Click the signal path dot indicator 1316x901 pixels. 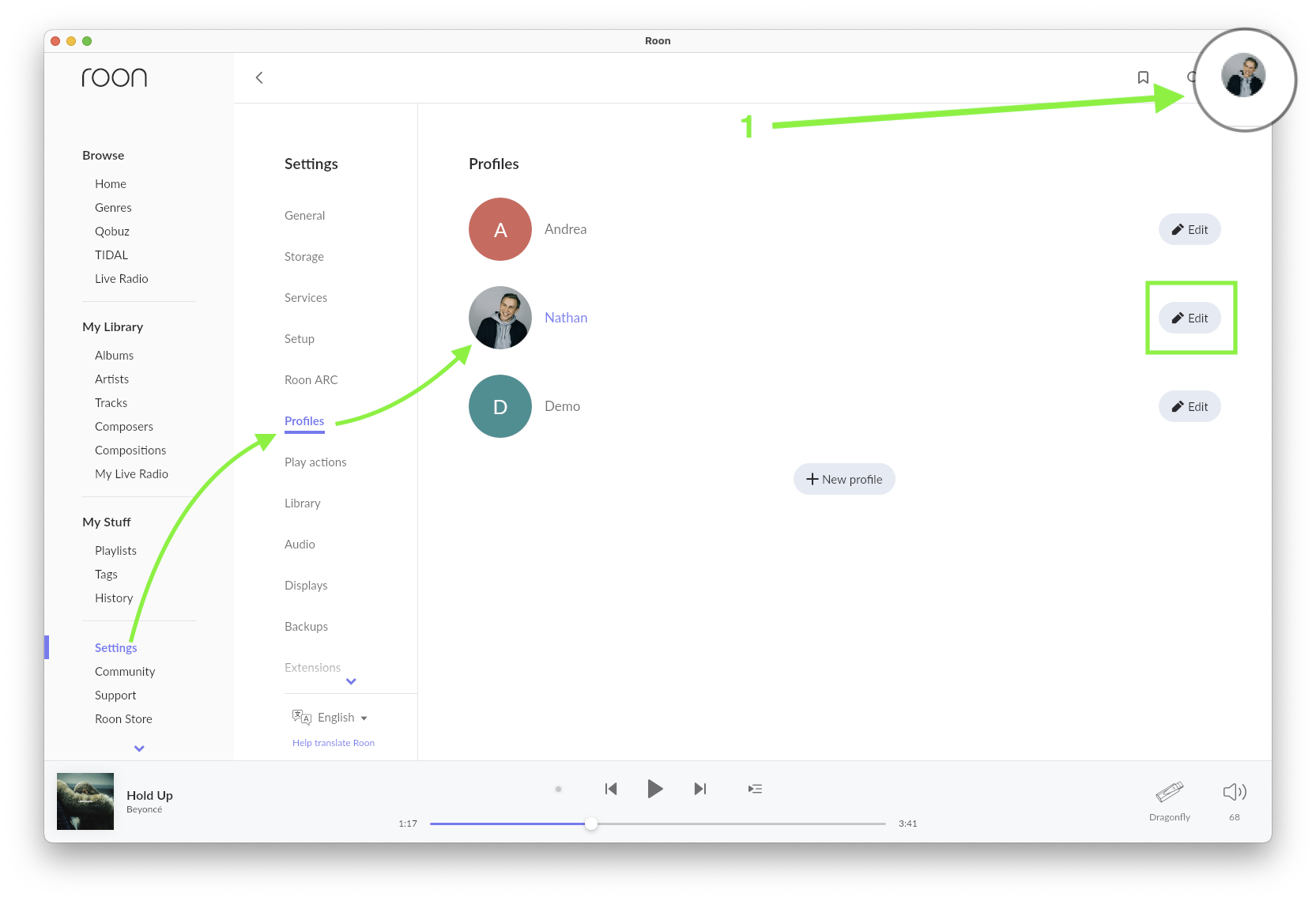(x=558, y=789)
